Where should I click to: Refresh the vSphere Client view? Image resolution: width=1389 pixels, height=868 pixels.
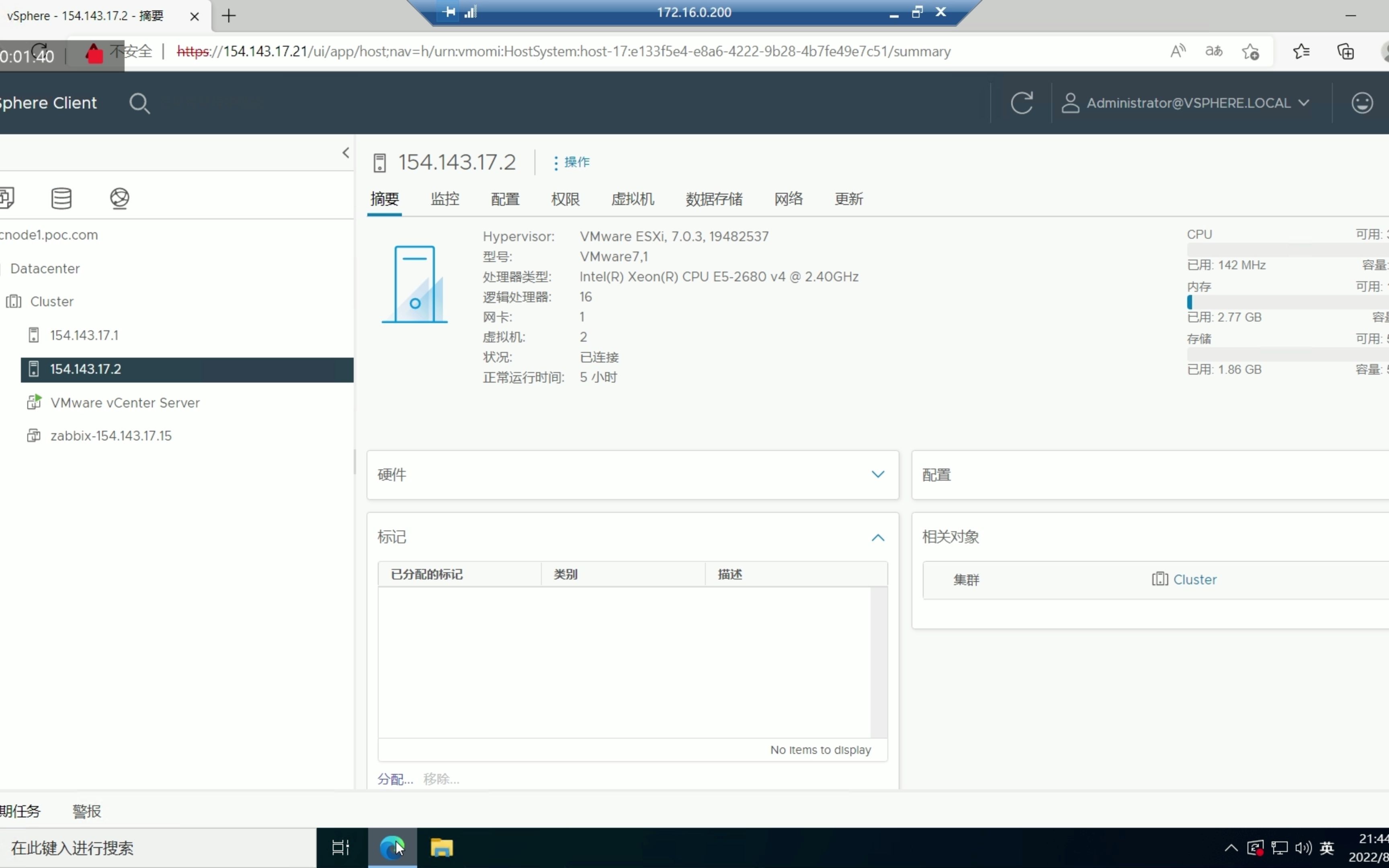tap(1022, 103)
